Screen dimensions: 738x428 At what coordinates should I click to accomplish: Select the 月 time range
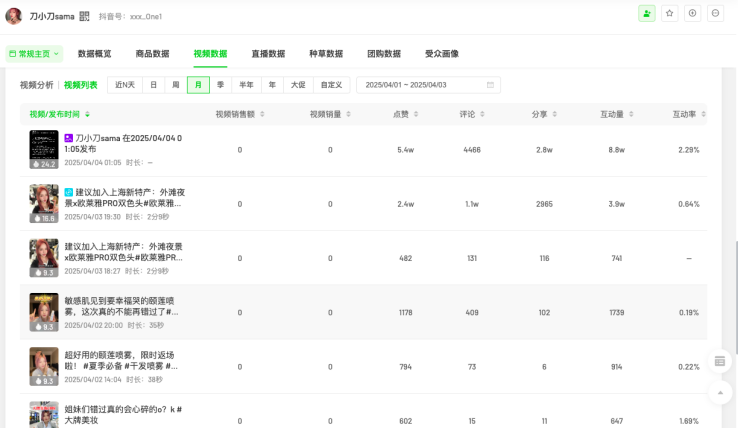198,85
